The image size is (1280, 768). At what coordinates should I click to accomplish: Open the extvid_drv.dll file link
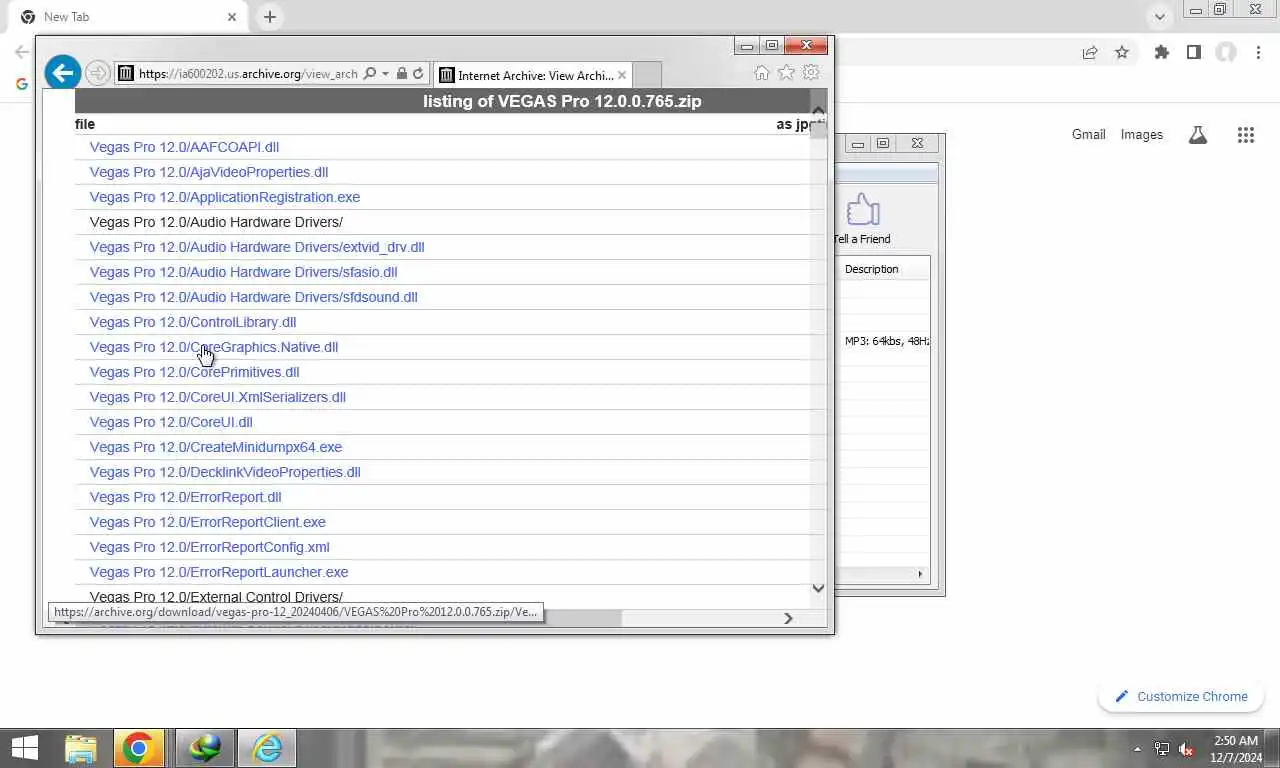pos(257,247)
